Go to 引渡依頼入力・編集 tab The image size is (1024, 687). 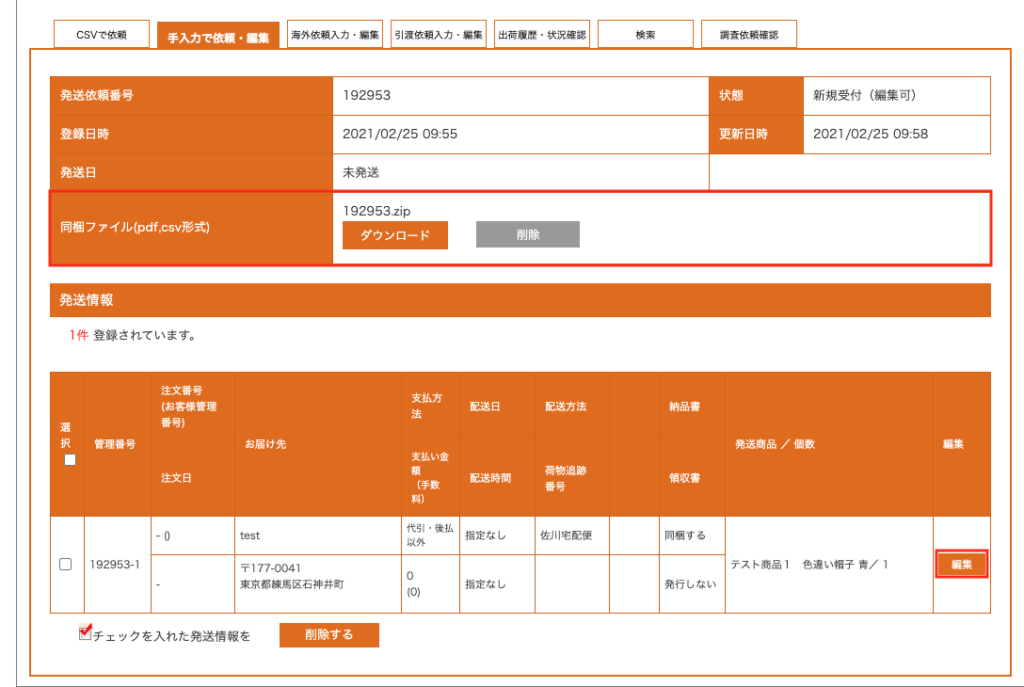[x=438, y=35]
